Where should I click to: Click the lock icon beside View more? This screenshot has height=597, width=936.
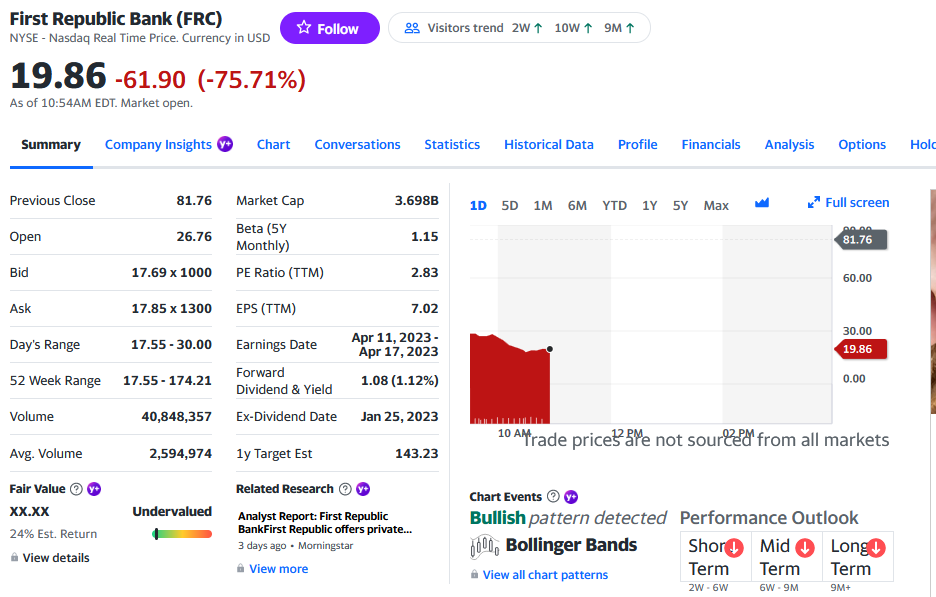pyautogui.click(x=241, y=568)
